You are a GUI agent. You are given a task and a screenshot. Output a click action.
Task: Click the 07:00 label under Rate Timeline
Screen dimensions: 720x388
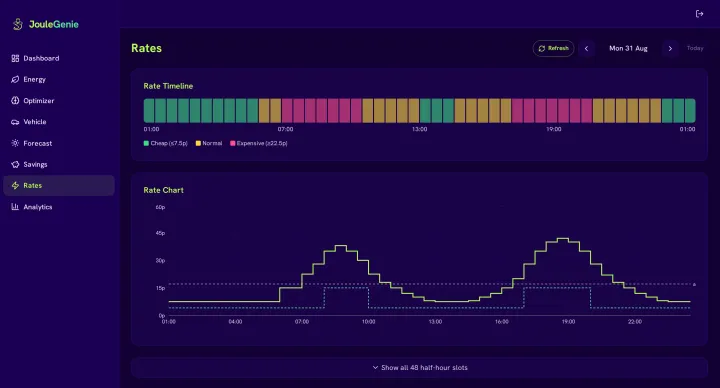pyautogui.click(x=285, y=129)
